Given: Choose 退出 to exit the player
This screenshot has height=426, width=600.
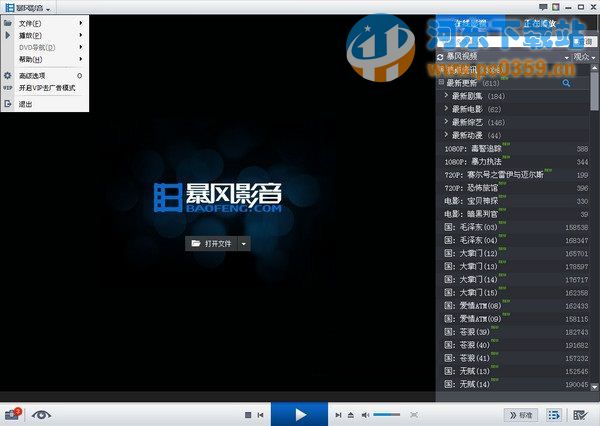Looking at the screenshot, I should coord(45,104).
